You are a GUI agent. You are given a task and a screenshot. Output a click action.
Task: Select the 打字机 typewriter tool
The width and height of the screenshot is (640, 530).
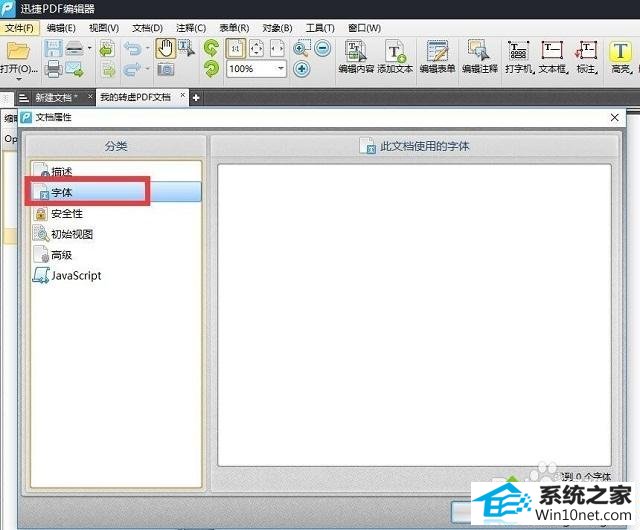pyautogui.click(x=519, y=57)
